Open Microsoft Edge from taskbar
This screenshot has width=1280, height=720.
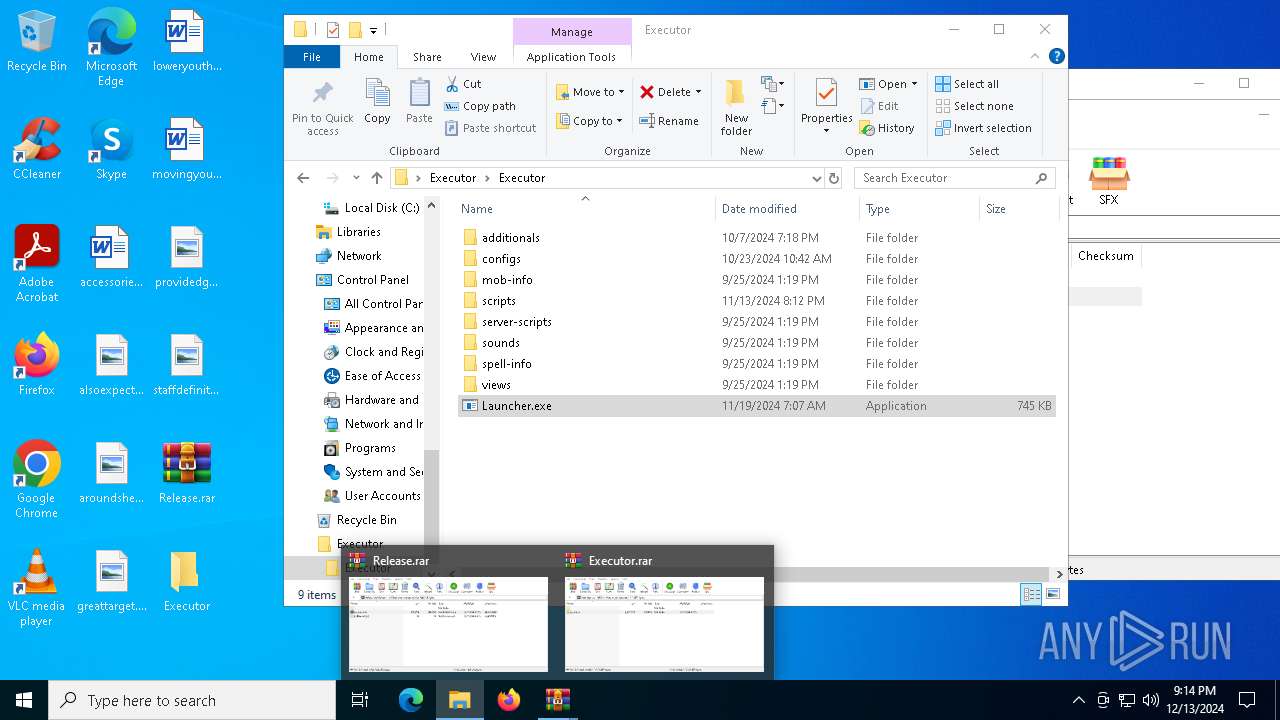(411, 700)
